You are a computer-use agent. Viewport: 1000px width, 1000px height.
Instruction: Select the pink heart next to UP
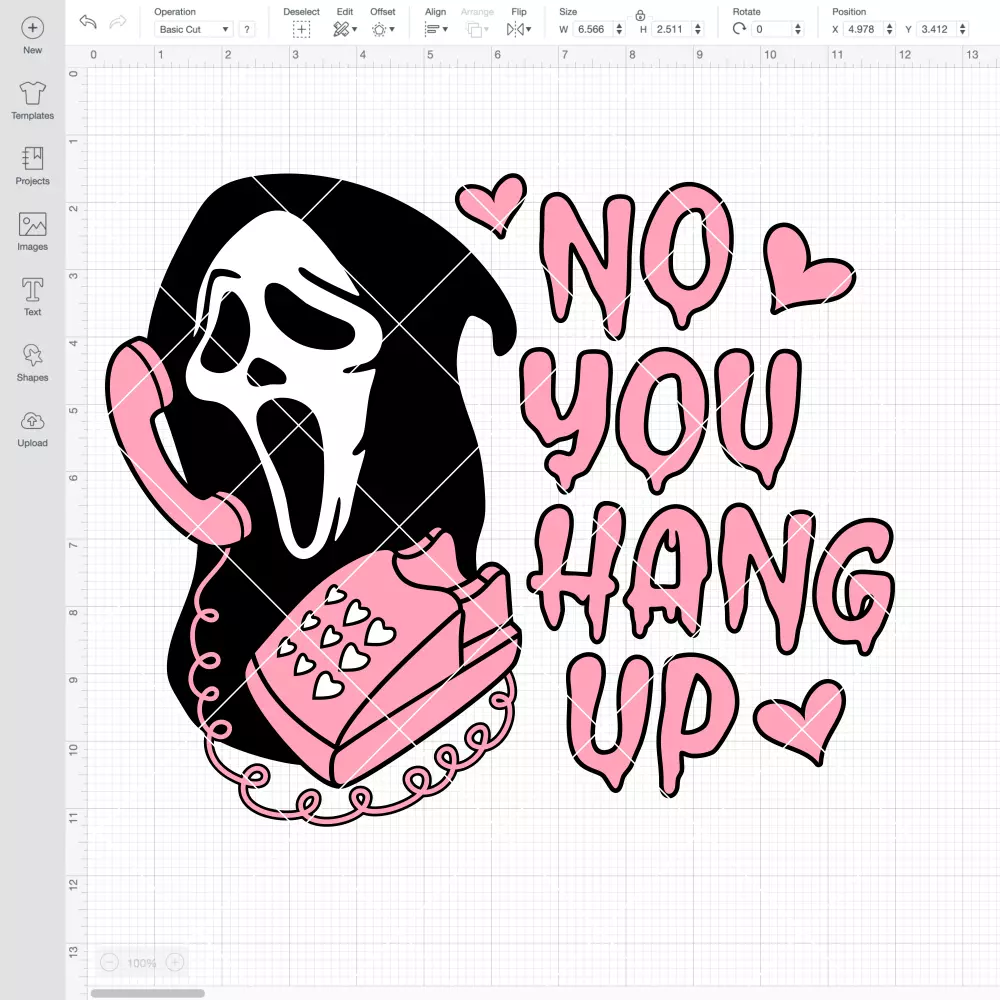(800, 722)
